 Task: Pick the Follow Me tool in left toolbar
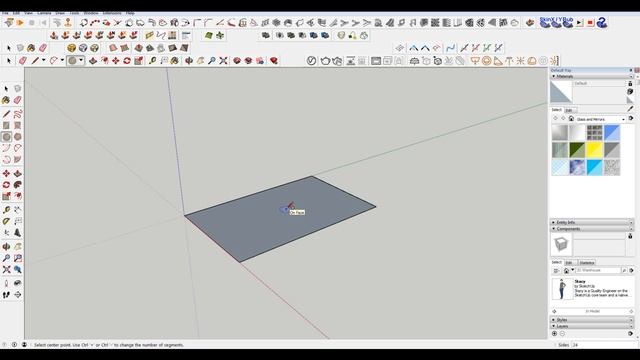pos(17,185)
